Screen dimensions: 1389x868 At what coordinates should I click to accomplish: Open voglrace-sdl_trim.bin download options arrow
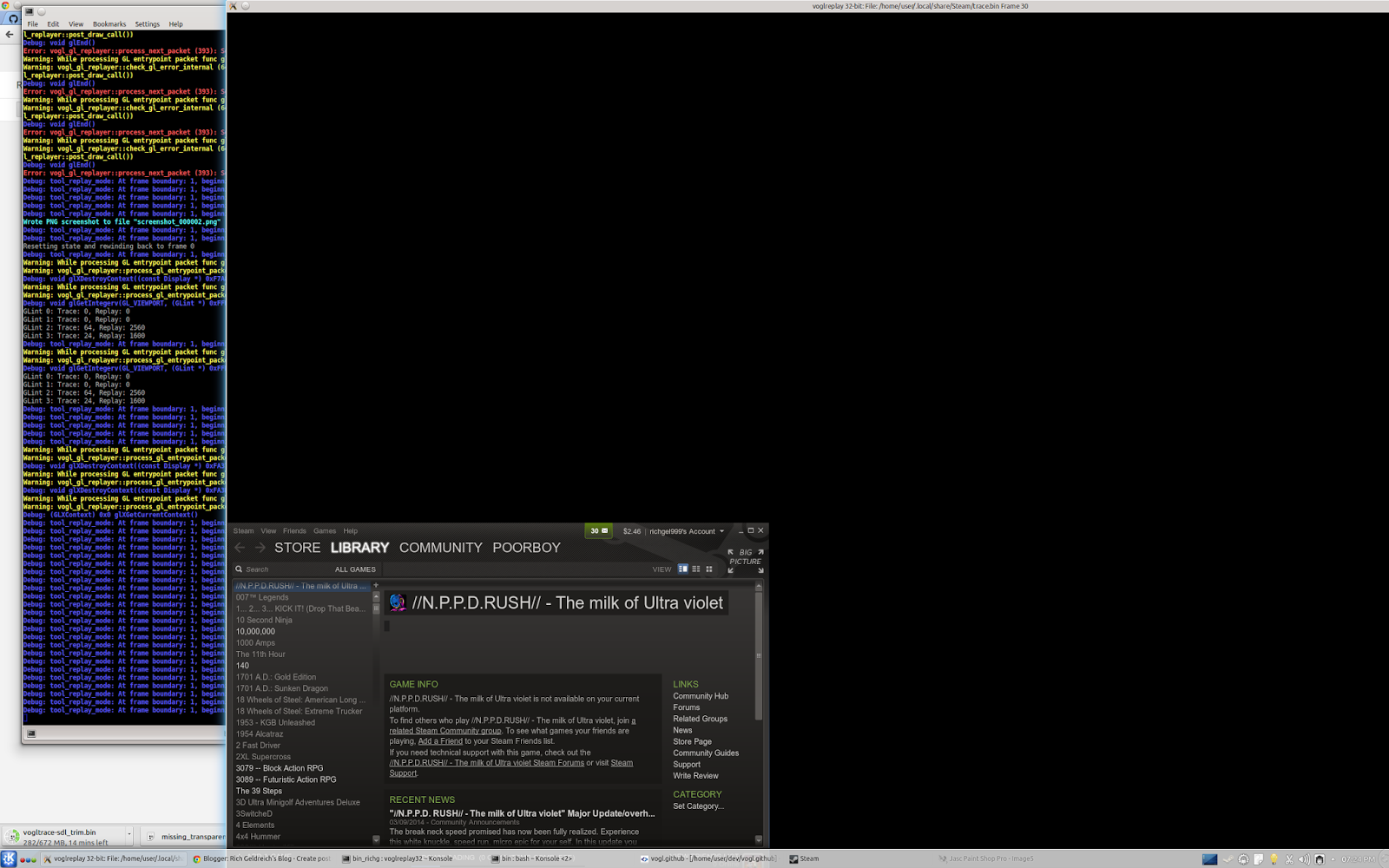(129, 835)
